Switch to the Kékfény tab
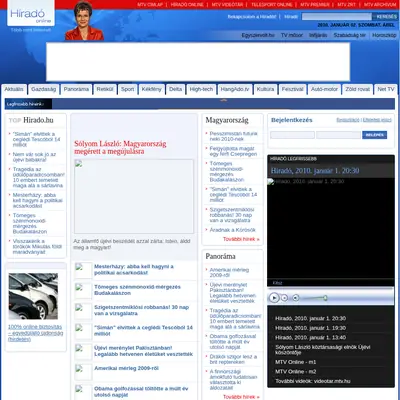 tap(151, 89)
